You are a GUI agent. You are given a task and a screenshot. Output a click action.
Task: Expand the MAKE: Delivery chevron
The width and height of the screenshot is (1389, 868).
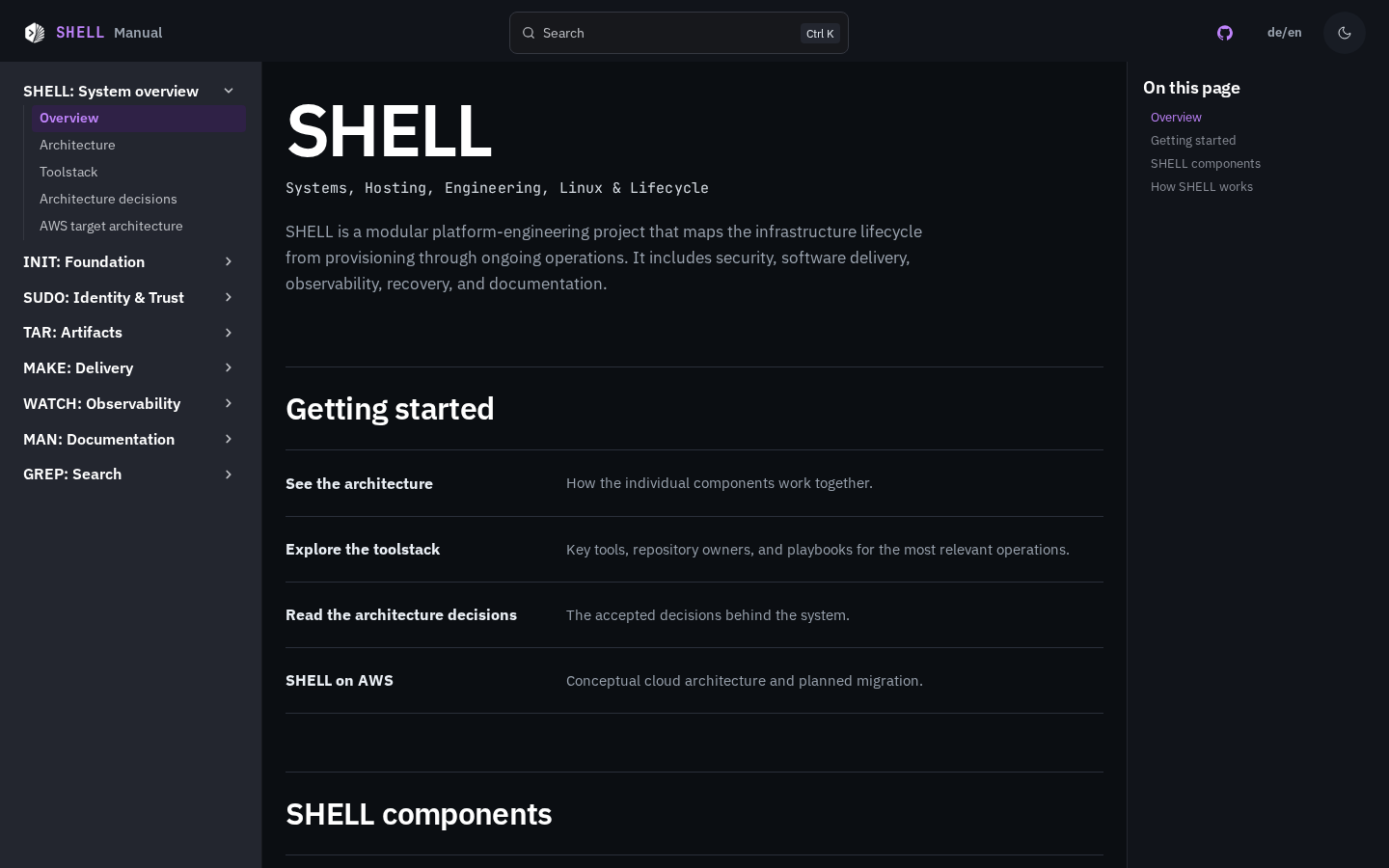tap(229, 367)
